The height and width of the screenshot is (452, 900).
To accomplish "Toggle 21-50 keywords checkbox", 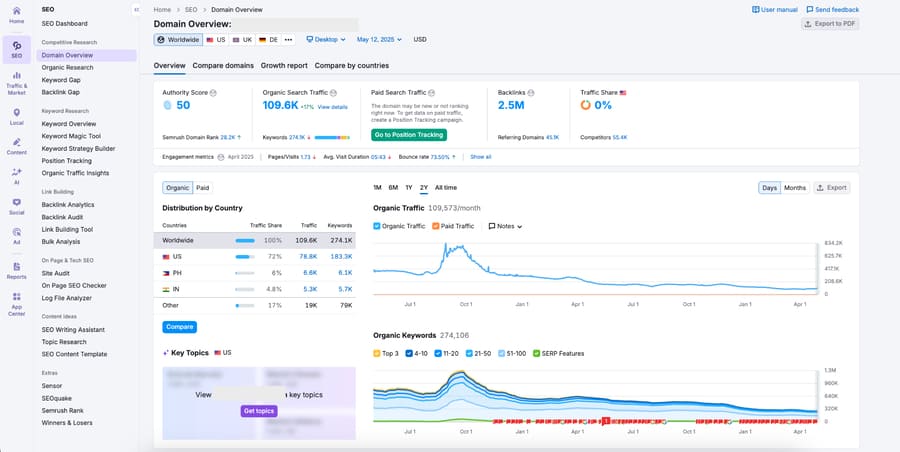I will coord(469,354).
